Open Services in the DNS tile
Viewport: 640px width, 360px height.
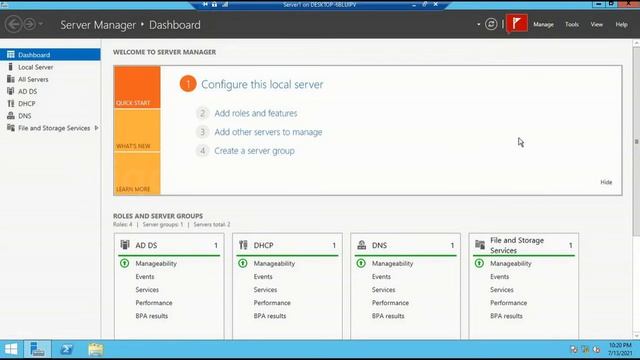click(384, 290)
